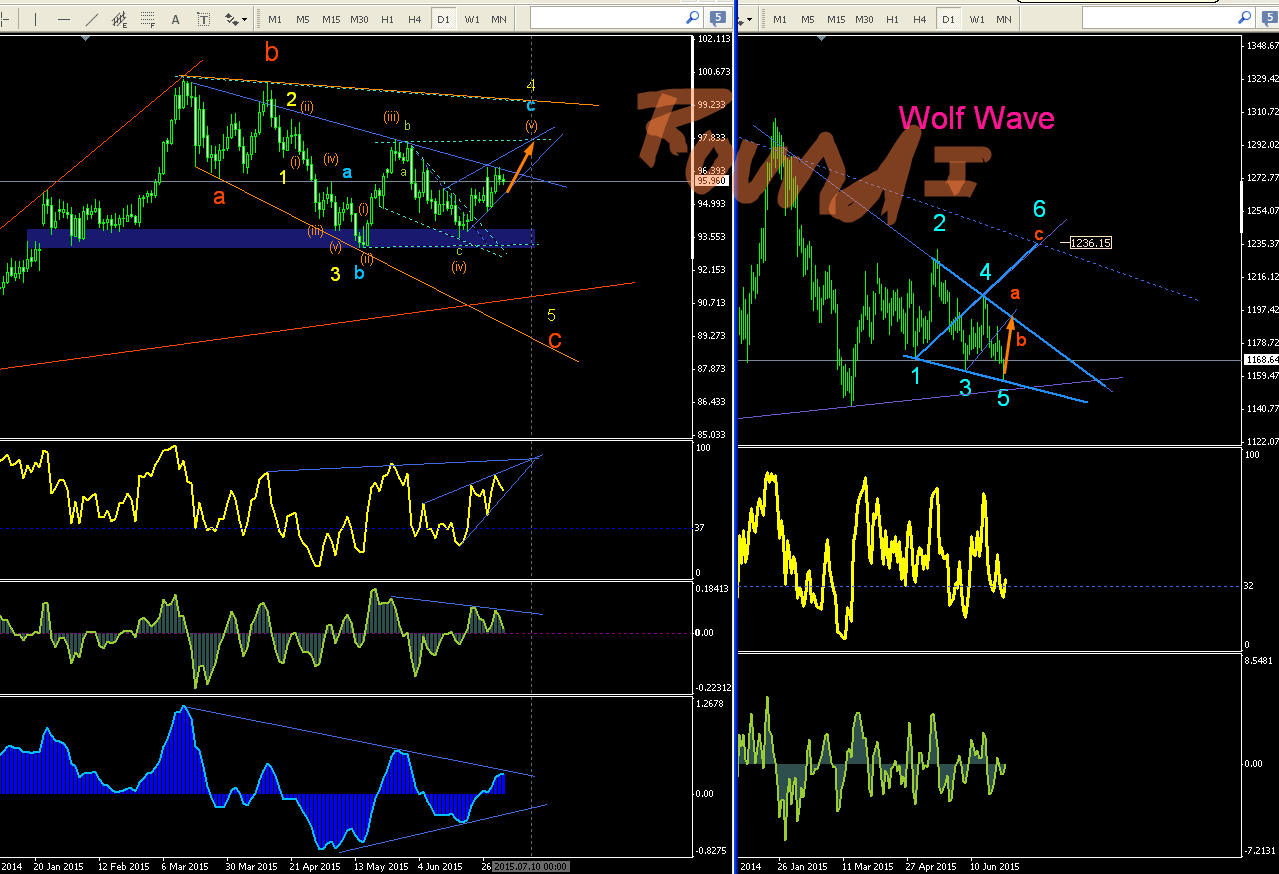The height and width of the screenshot is (874, 1279).
Task: Click the cyan '5' label on right chart
Action: coord(1004,397)
